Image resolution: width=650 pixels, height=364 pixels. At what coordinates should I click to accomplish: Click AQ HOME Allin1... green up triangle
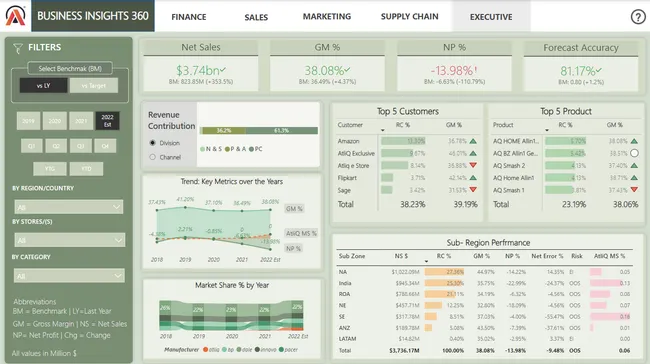click(634, 141)
